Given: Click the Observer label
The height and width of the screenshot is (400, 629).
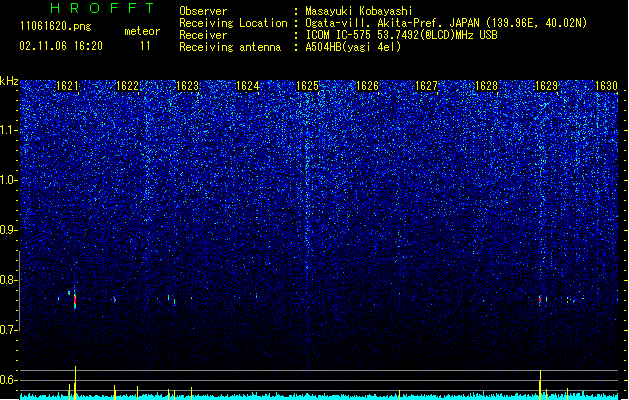Looking at the screenshot, I should coord(203,11).
